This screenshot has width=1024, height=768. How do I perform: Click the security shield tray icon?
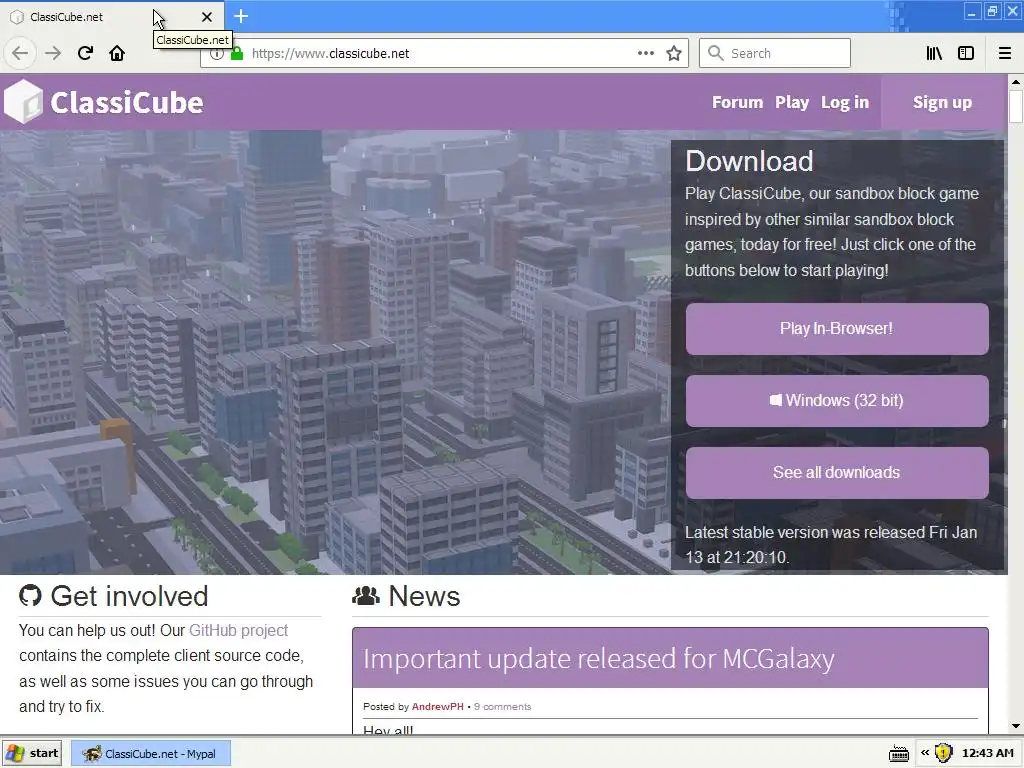point(943,753)
